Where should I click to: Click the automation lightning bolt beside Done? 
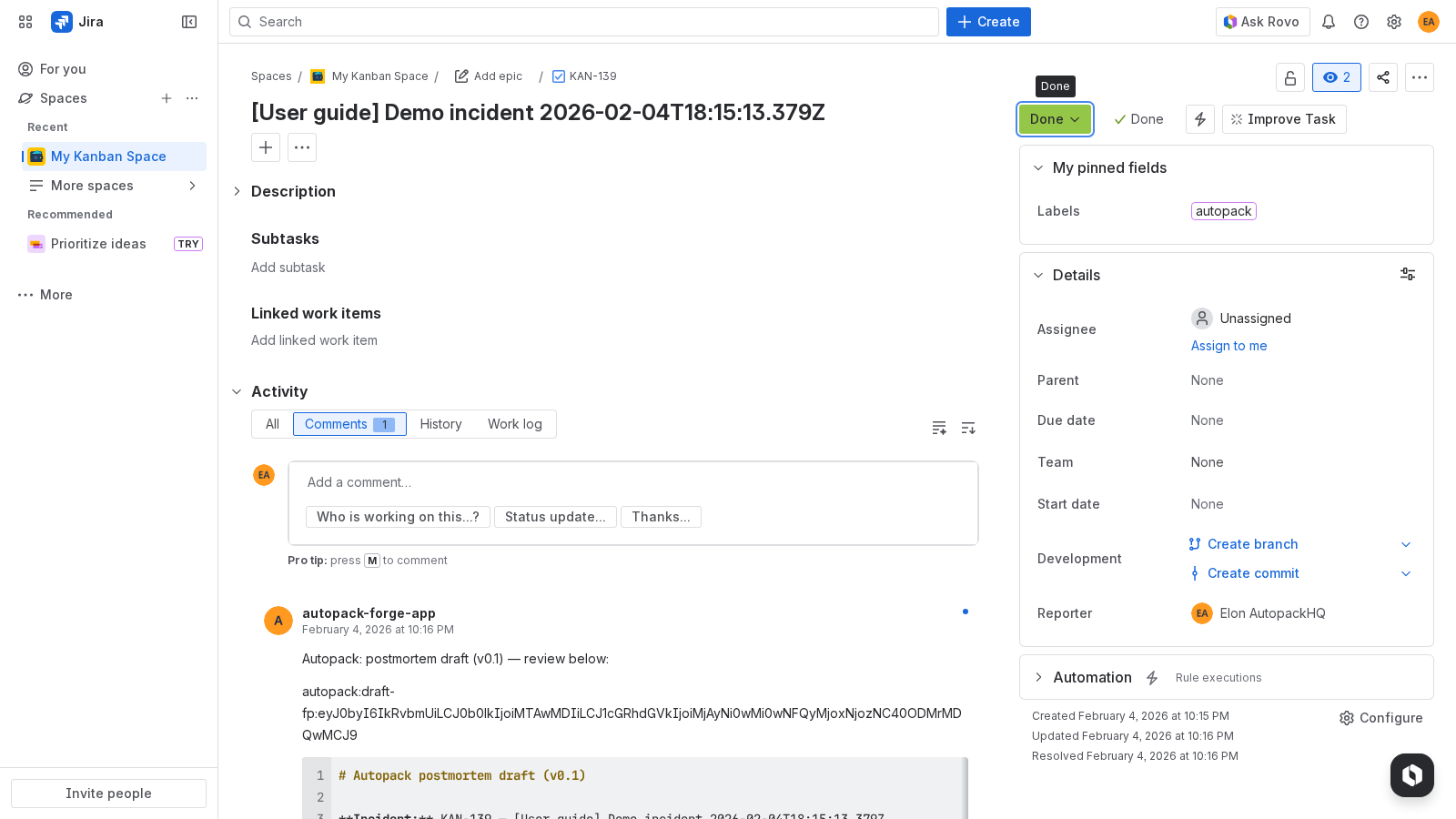pos(1199,118)
